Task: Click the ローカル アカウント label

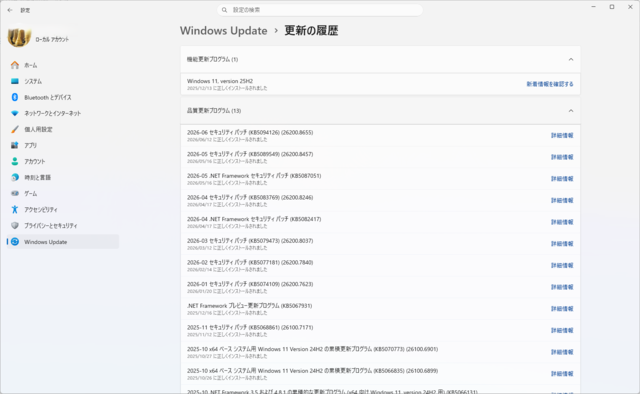Action: (x=52, y=40)
